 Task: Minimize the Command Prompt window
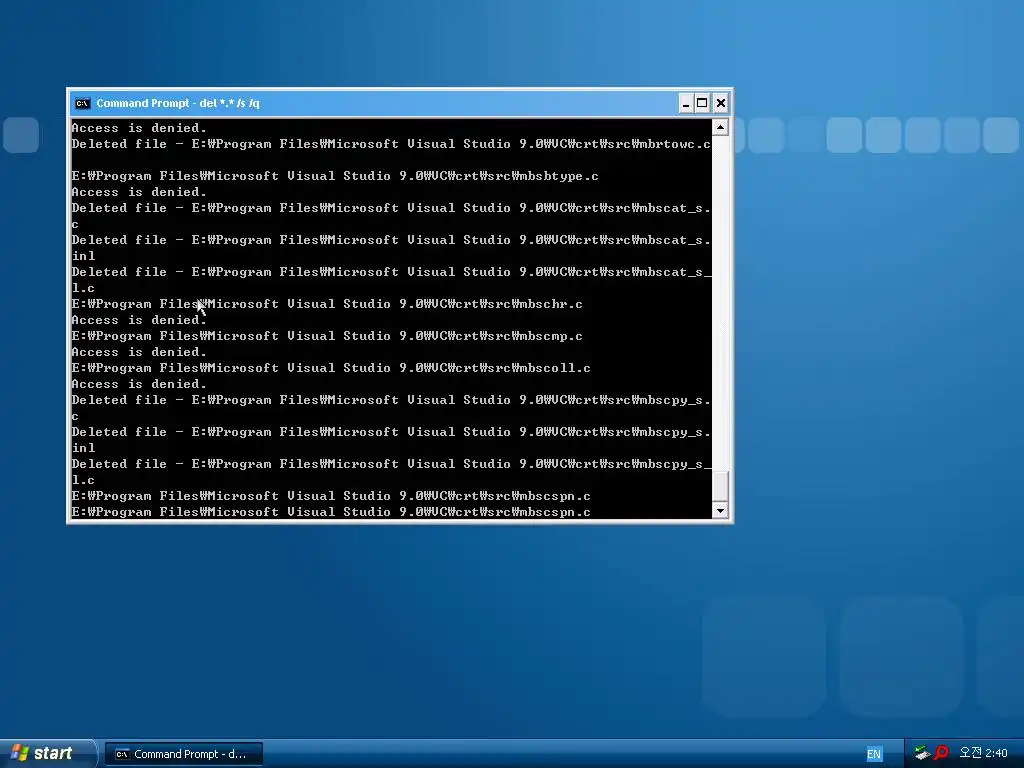(x=686, y=103)
